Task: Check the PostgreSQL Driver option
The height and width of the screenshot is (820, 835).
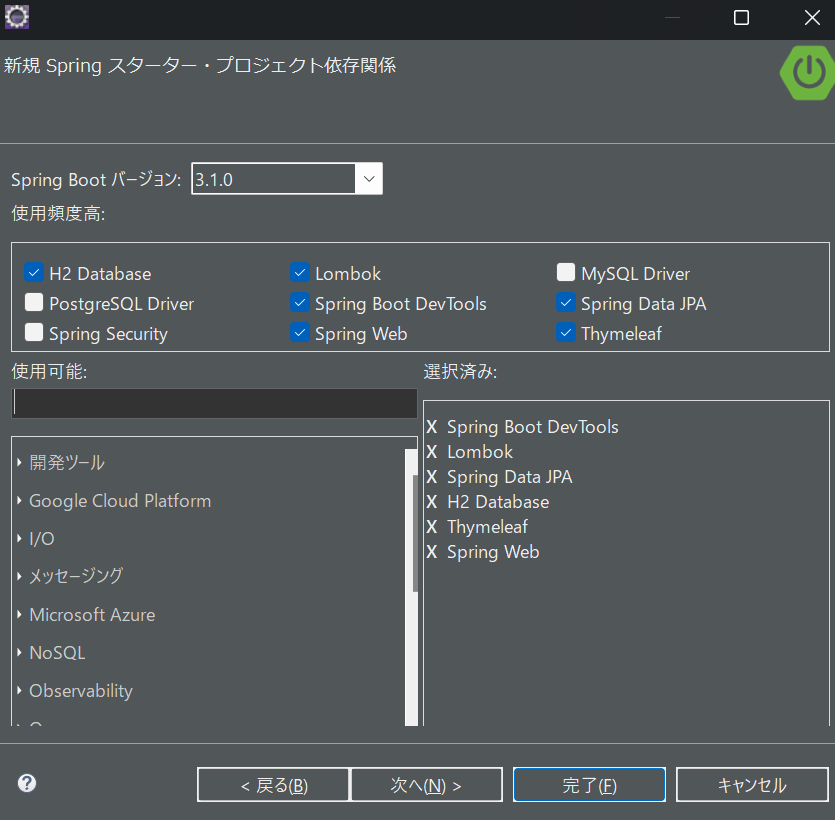Action: (33, 303)
